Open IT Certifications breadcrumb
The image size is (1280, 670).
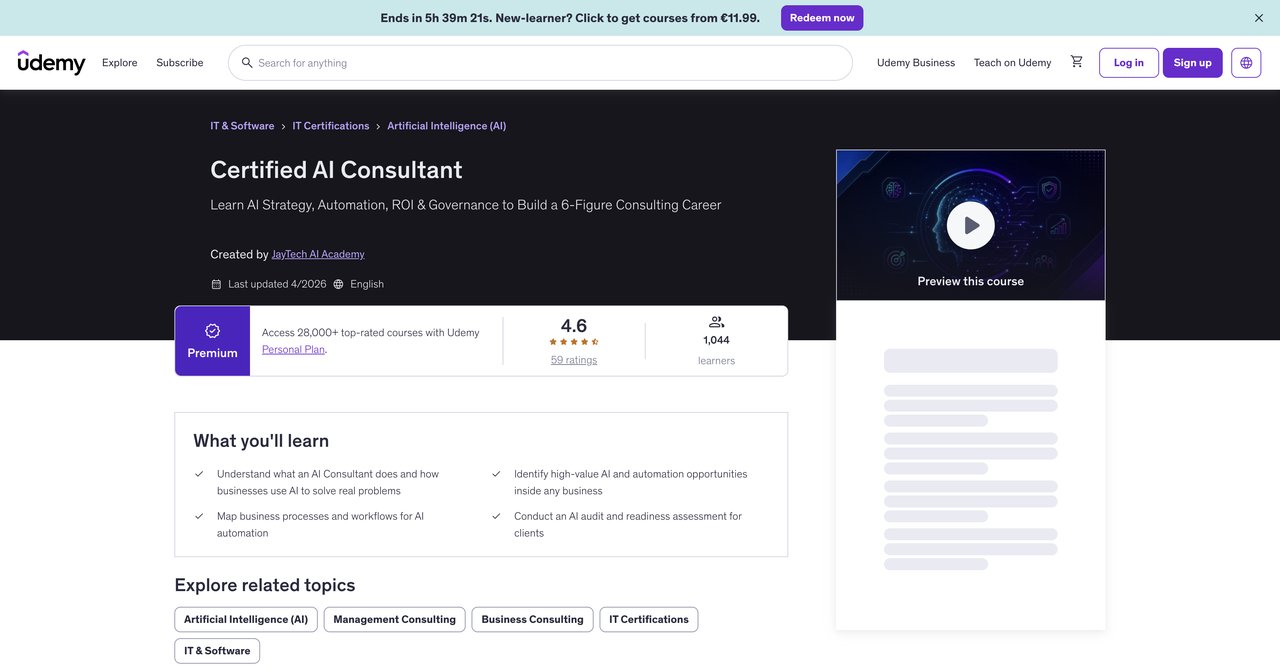point(331,126)
